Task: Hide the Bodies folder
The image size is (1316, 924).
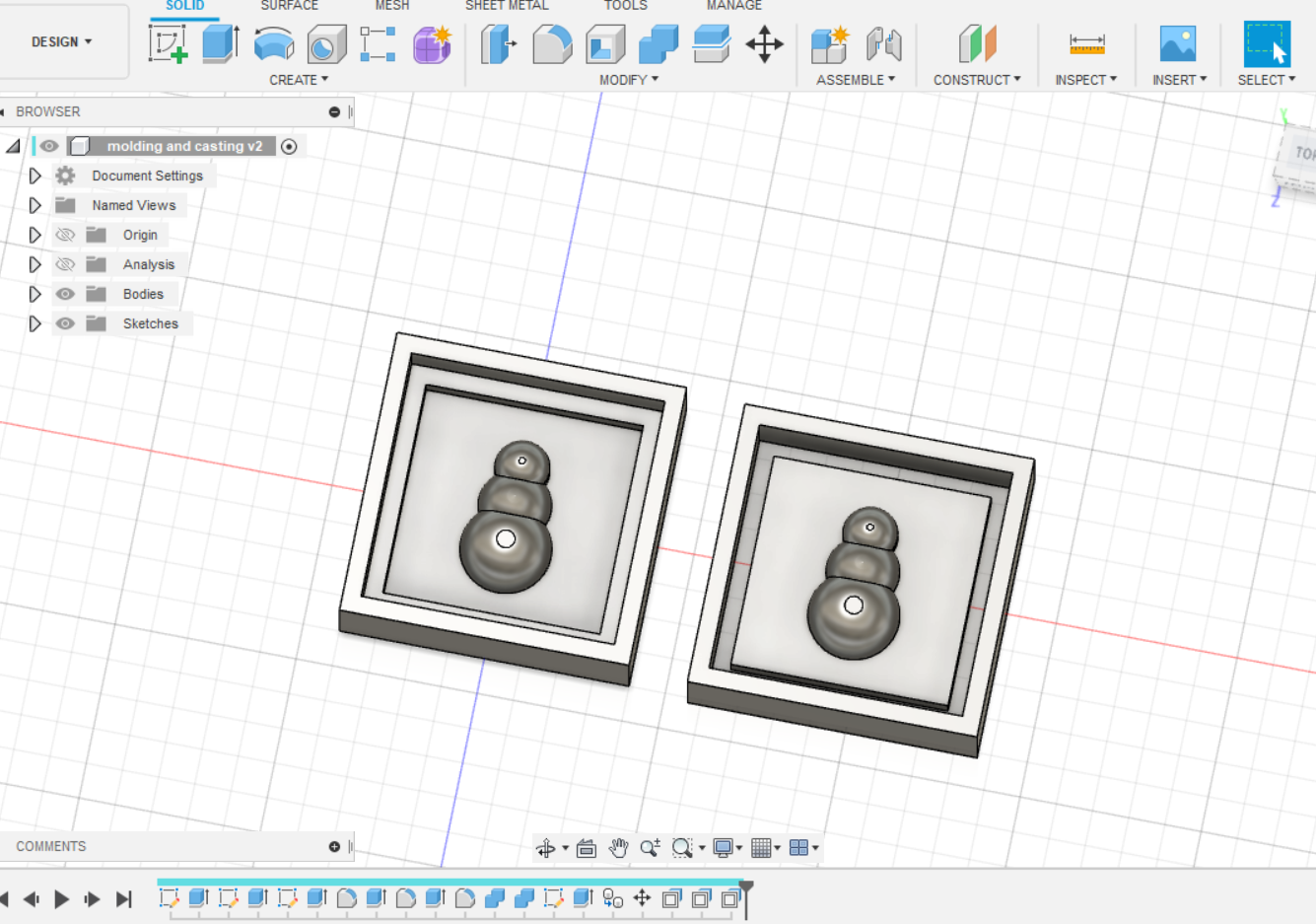Action: tap(65, 294)
